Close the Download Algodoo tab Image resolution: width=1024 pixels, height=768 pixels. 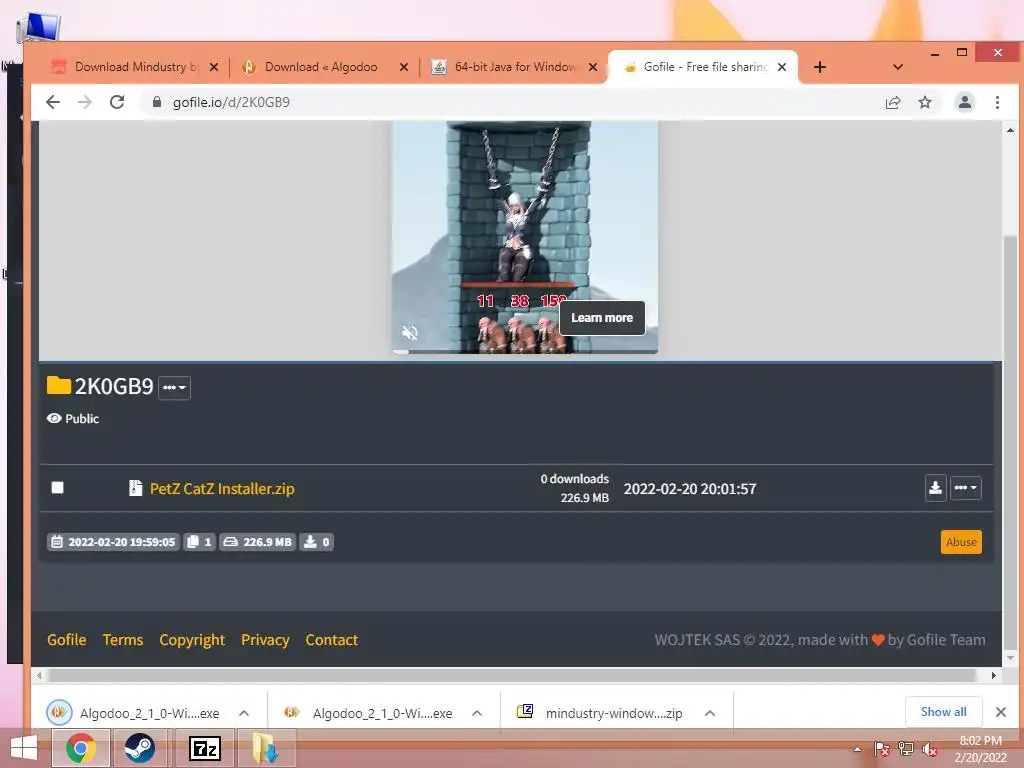click(x=404, y=67)
